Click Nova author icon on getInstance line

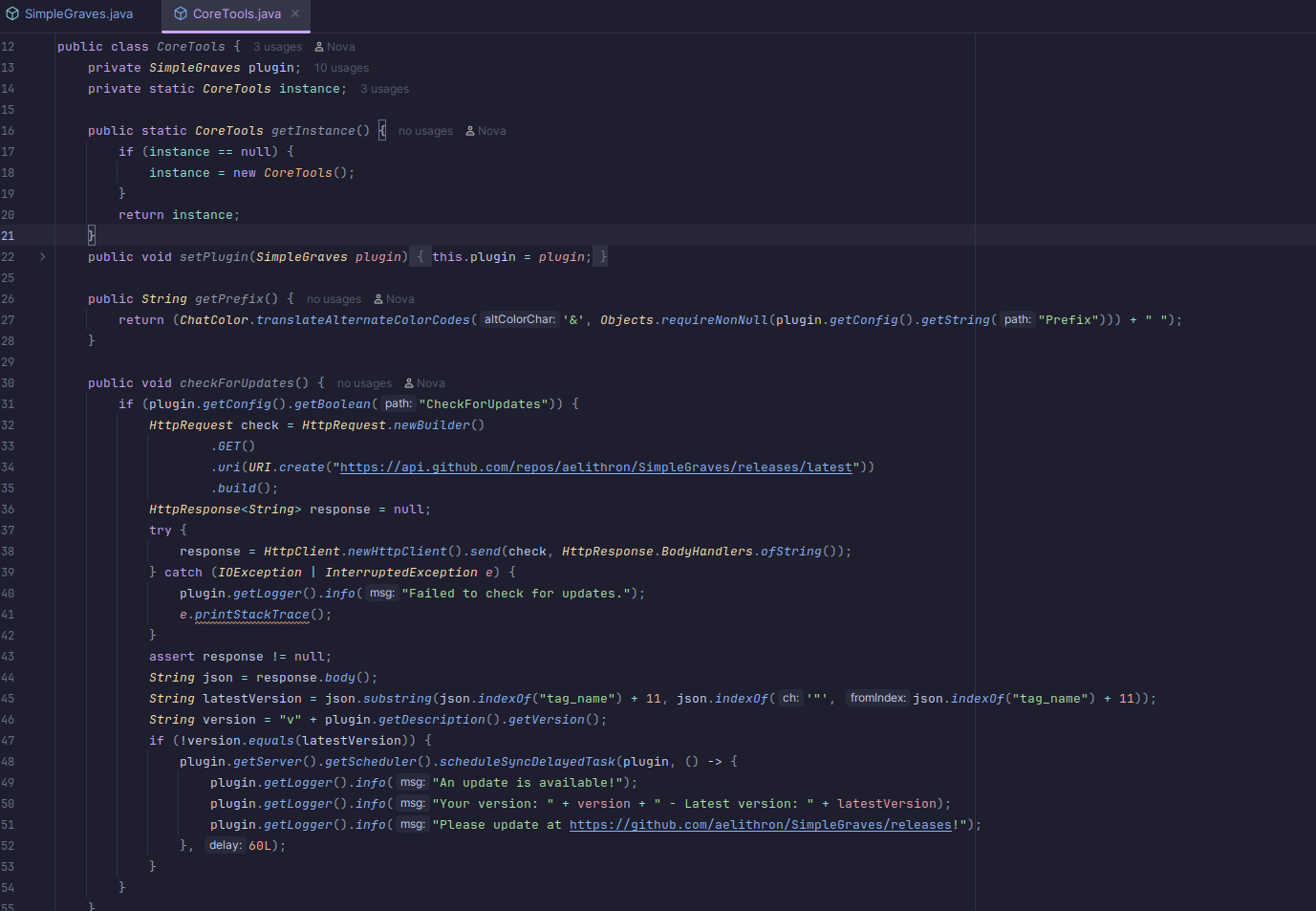point(470,131)
